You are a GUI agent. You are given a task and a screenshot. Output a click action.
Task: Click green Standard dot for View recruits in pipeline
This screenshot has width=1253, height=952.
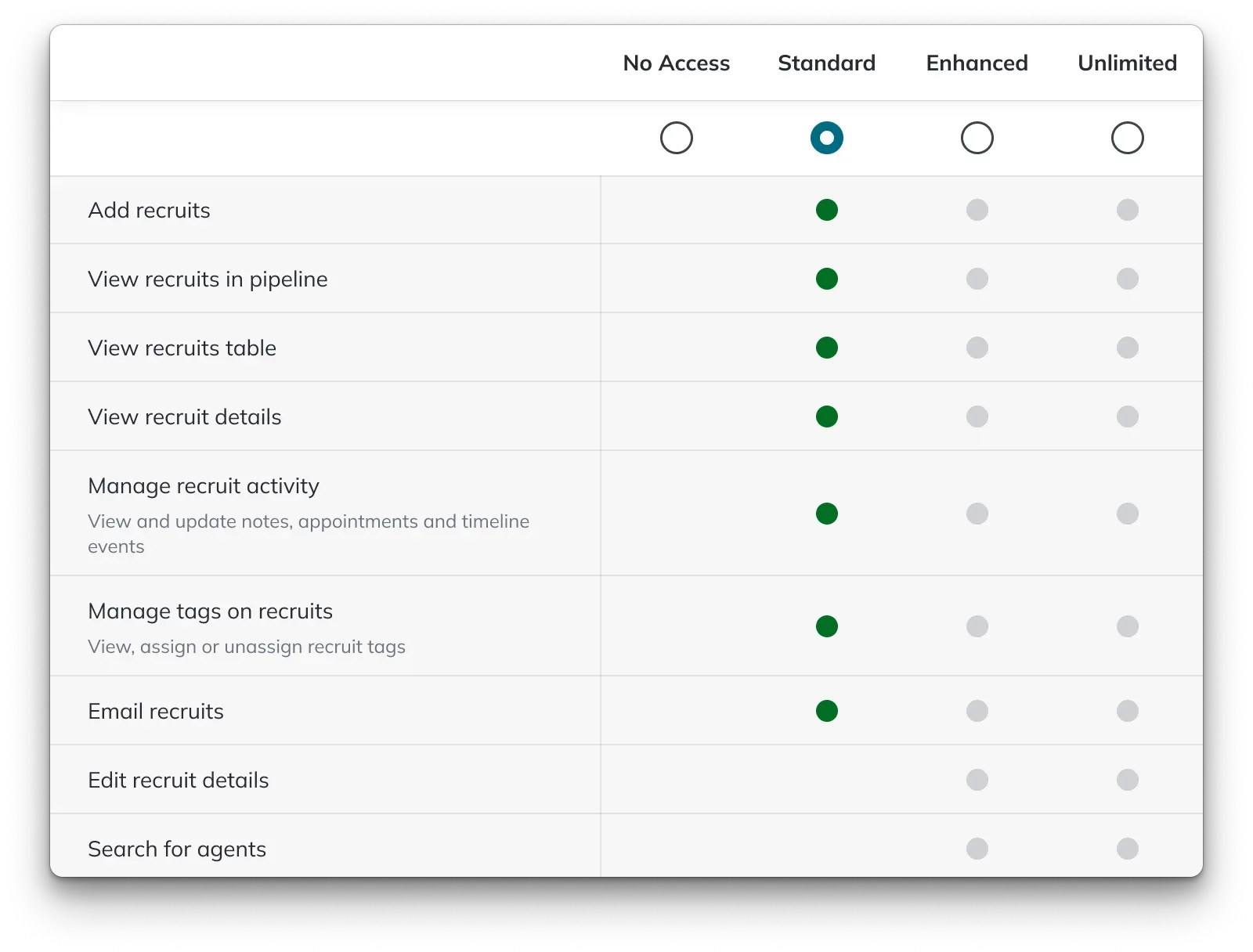coord(827,279)
